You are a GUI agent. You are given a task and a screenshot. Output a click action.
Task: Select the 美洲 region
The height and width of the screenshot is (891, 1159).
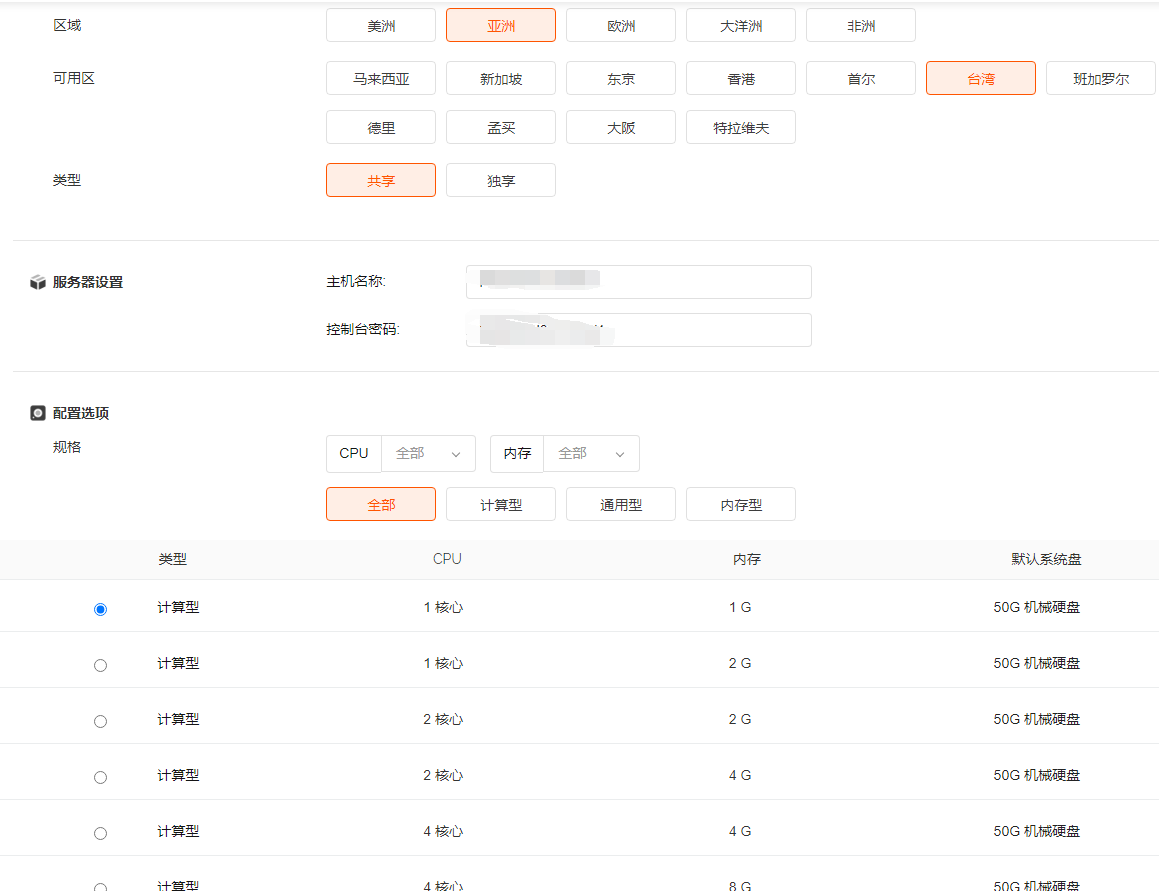coord(381,26)
